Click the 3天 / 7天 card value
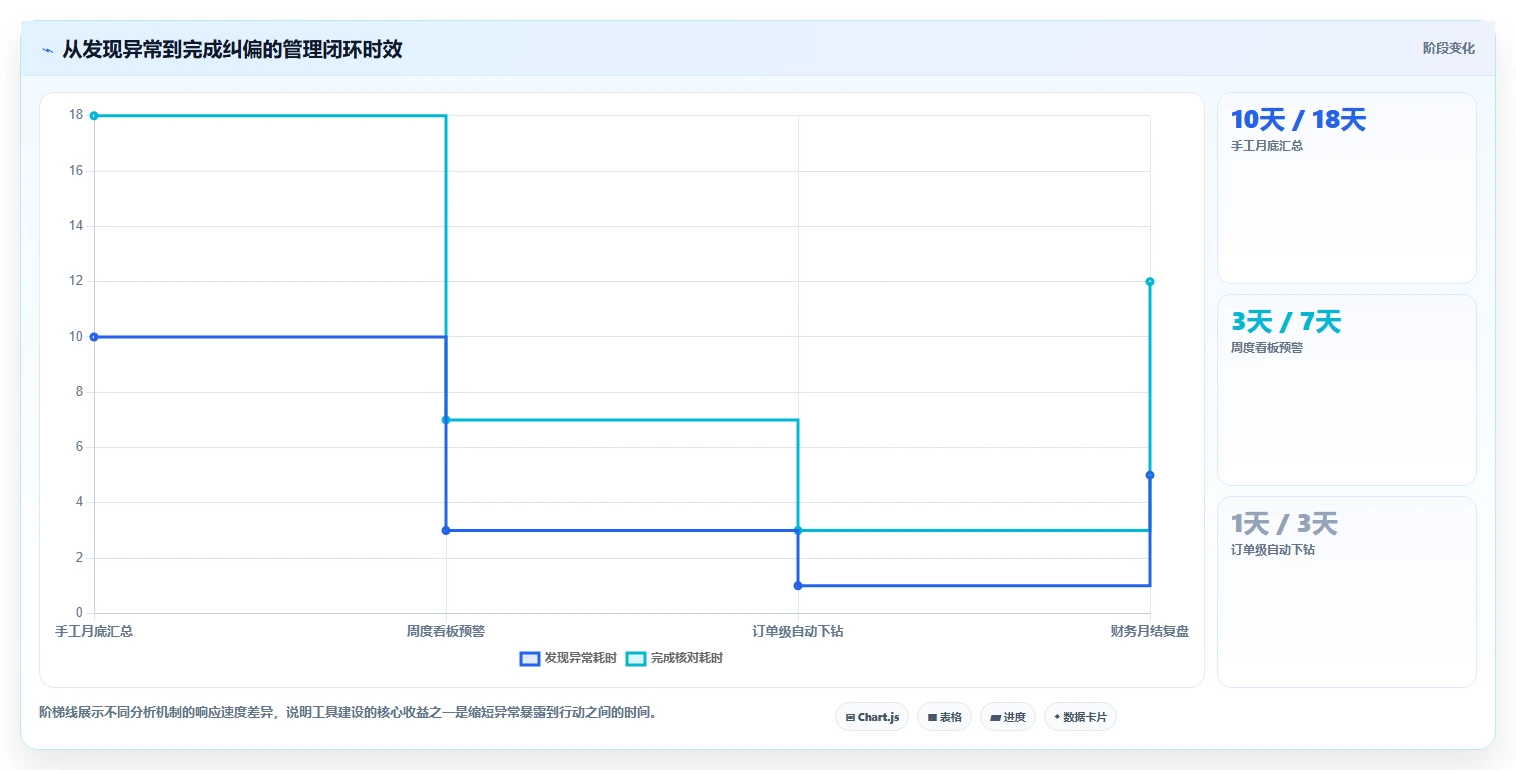Viewport: 1516px width, 770px height. click(1286, 322)
